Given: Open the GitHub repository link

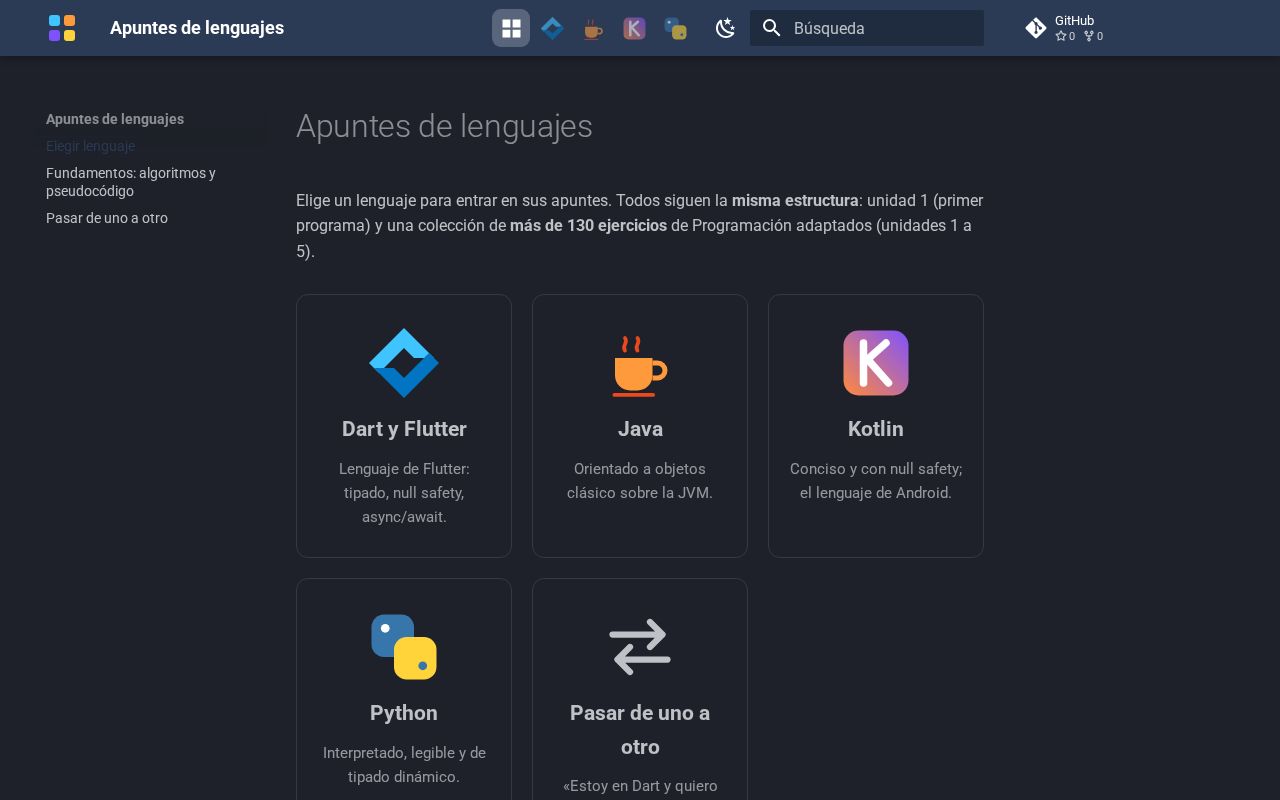Looking at the screenshot, I should point(1066,28).
